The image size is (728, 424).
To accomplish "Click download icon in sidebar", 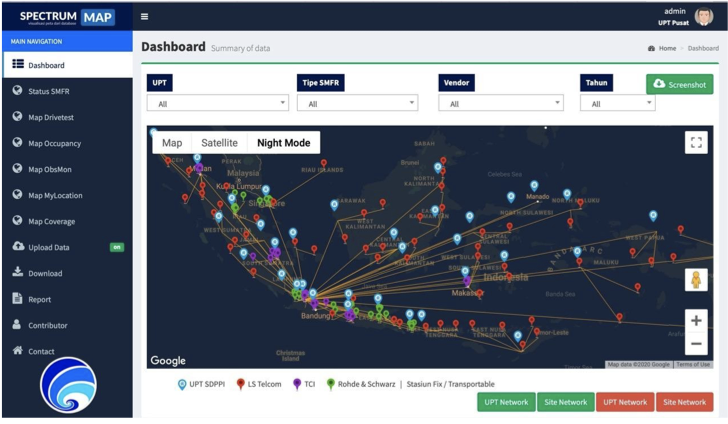I will coord(18,272).
